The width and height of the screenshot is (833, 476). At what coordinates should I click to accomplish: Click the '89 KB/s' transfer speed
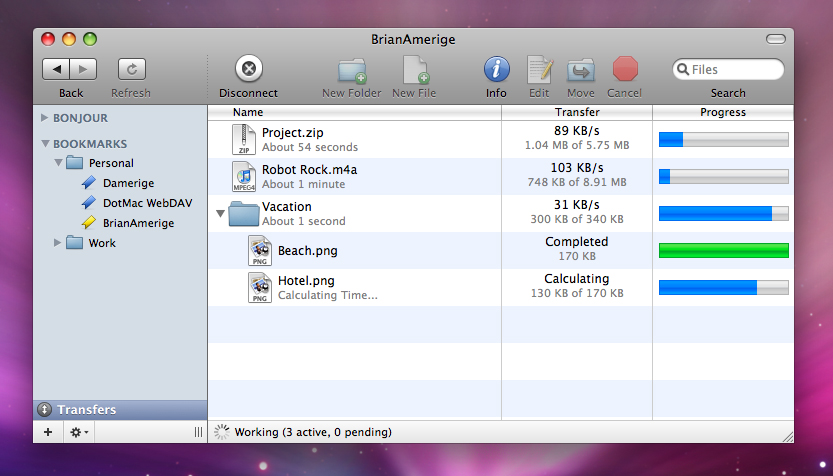pyautogui.click(x=577, y=131)
